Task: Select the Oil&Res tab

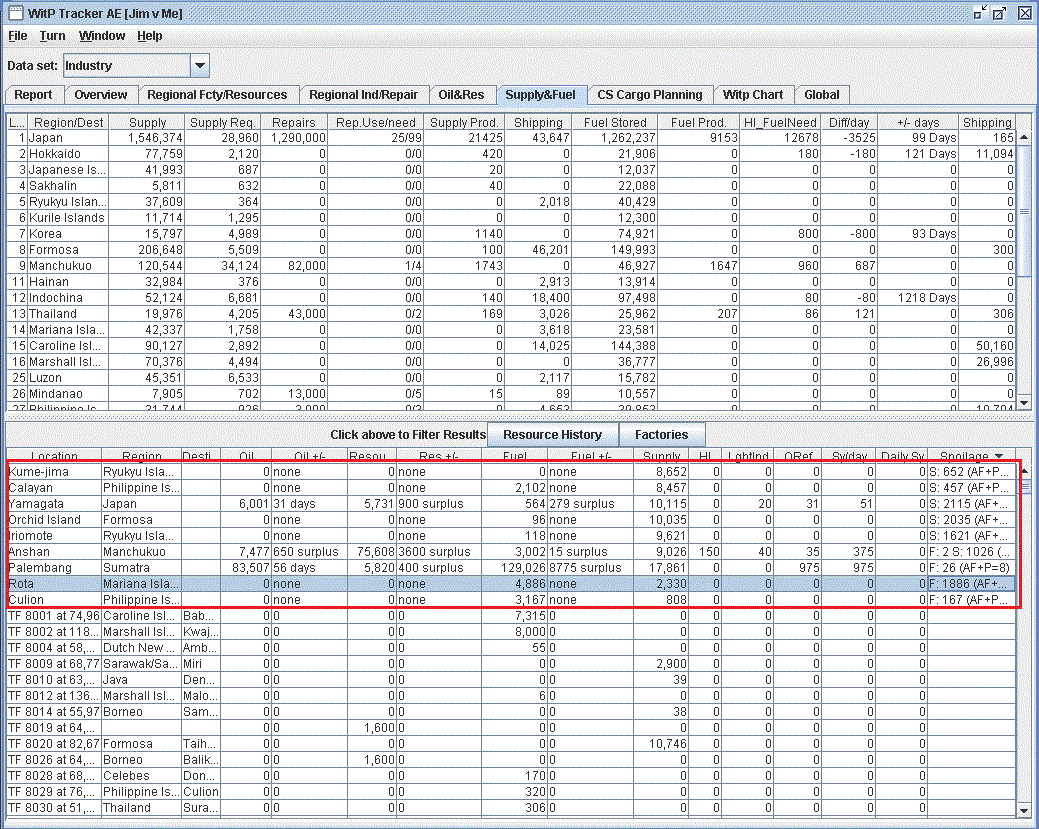Action: click(461, 95)
